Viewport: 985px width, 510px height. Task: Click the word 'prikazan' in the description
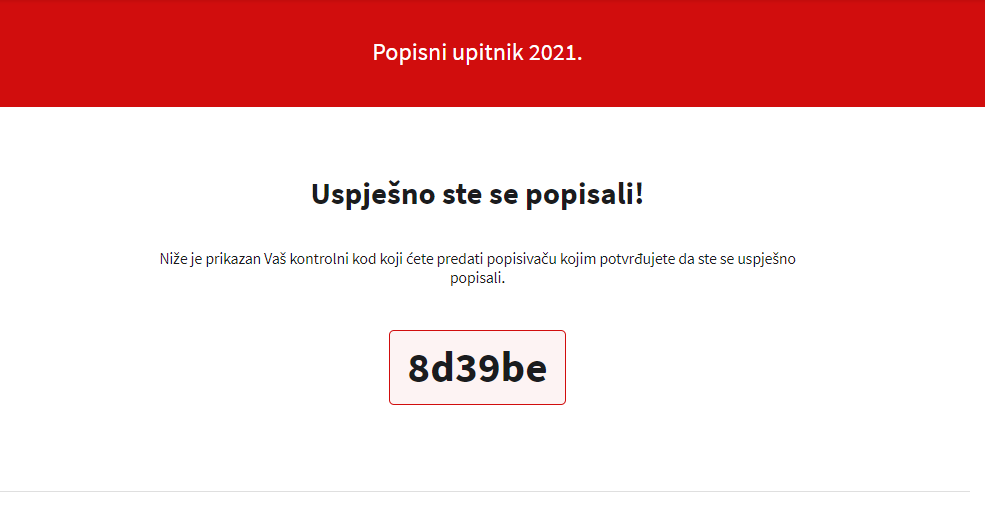pos(233,259)
